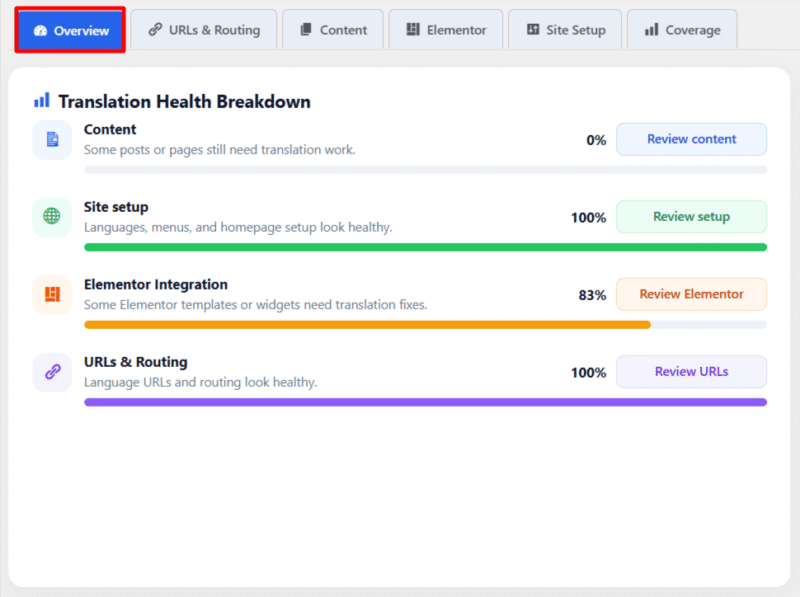The image size is (800, 597).
Task: Switch to the Elementor tab
Action: 446,30
